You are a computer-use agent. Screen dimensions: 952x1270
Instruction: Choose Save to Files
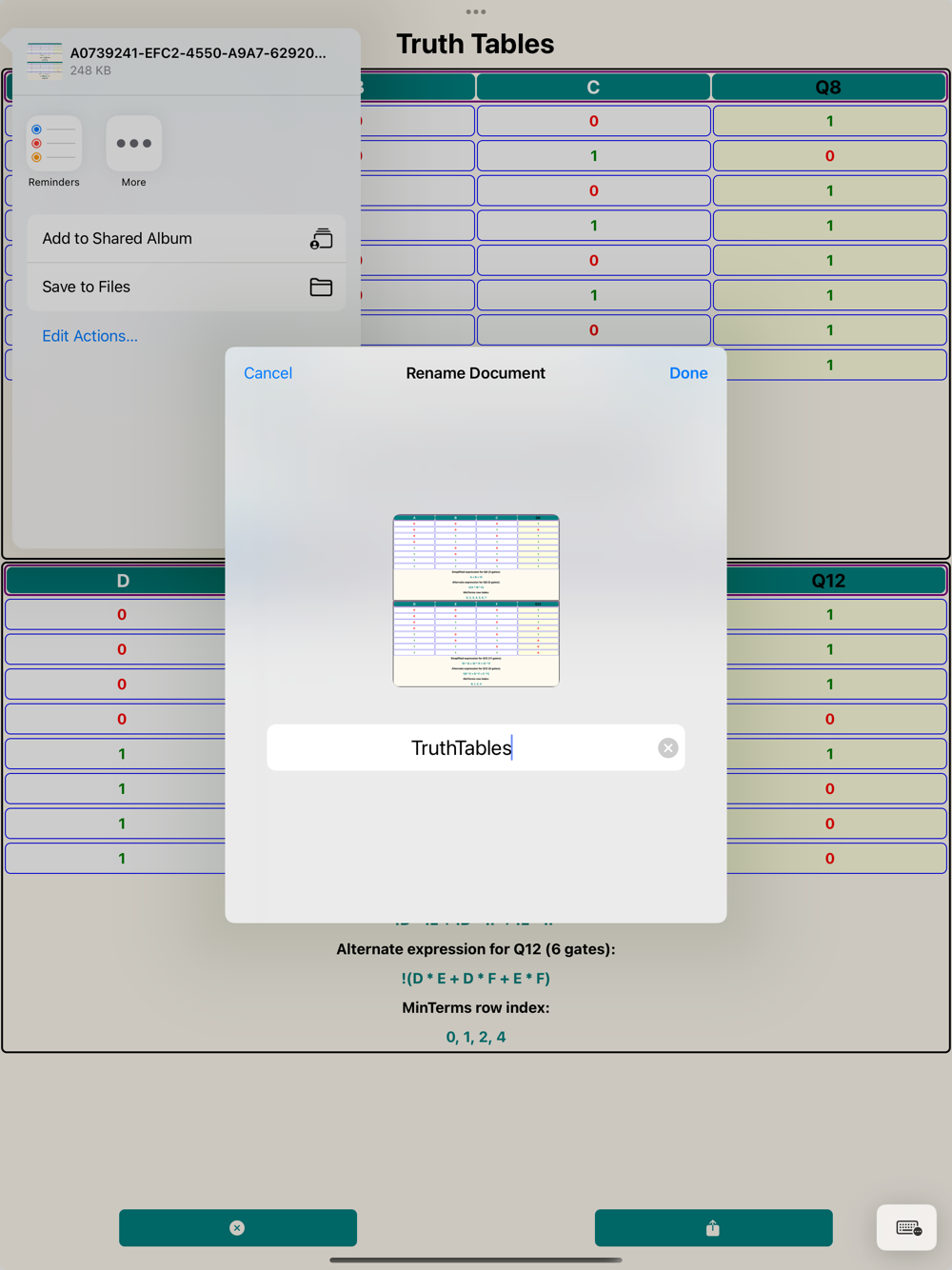pos(186,287)
